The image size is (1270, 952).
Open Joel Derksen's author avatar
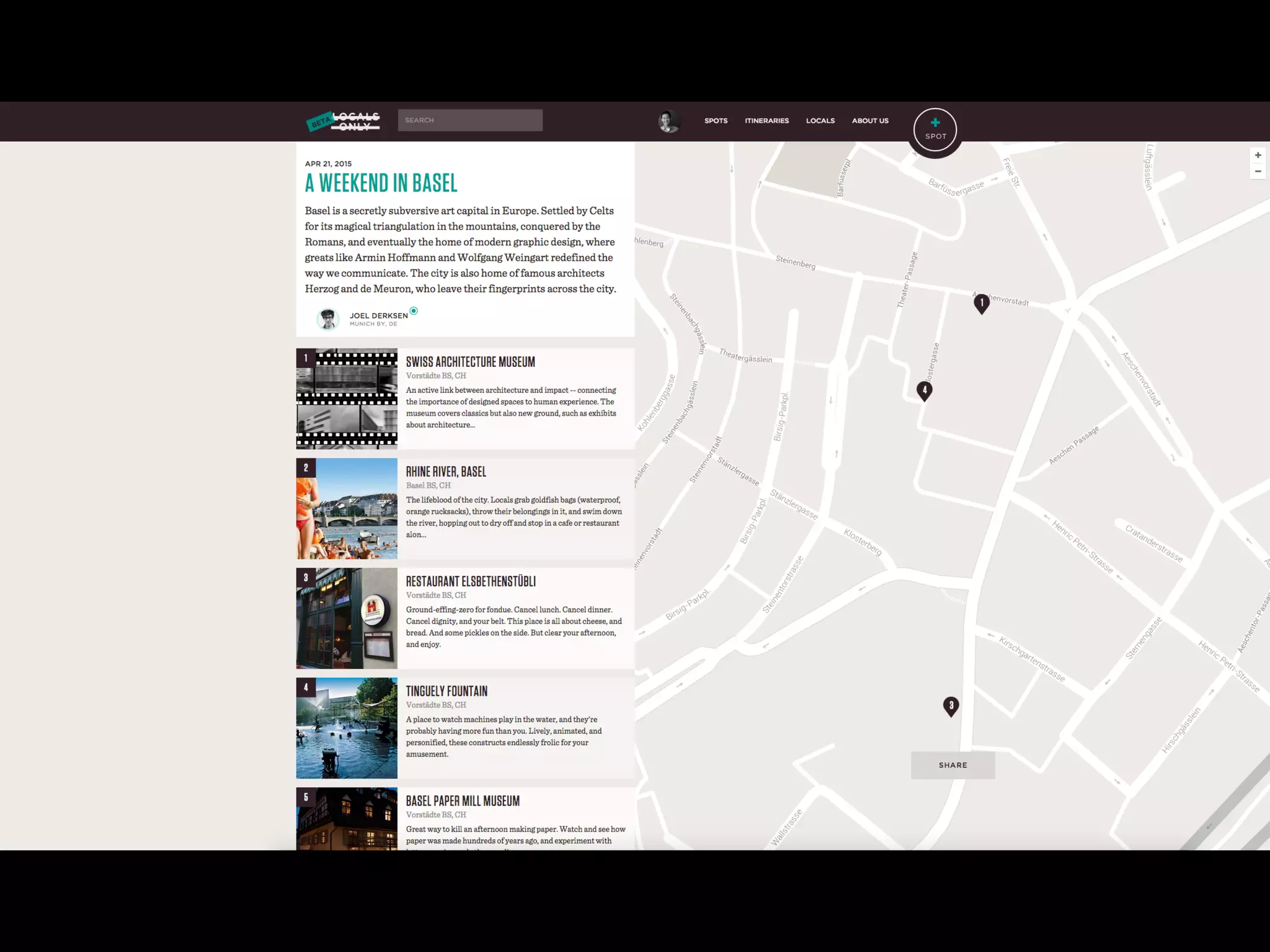point(327,319)
